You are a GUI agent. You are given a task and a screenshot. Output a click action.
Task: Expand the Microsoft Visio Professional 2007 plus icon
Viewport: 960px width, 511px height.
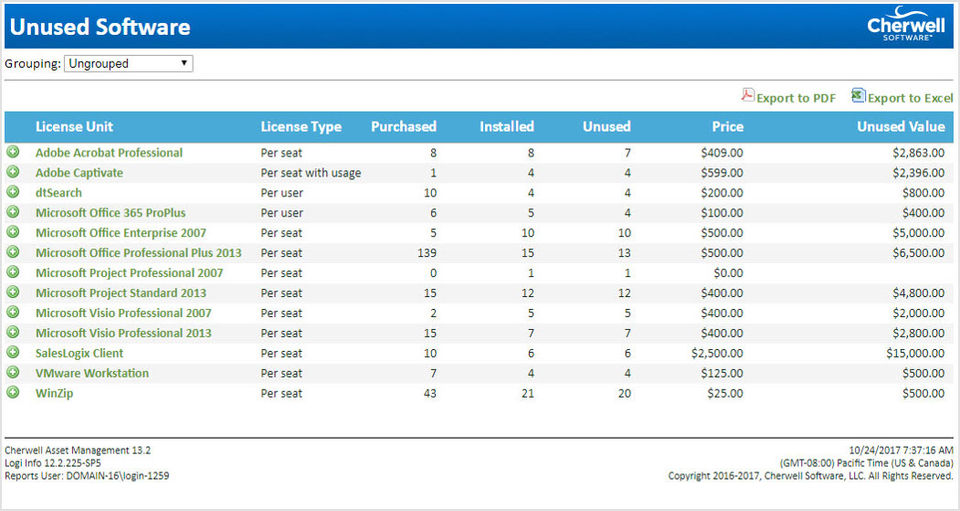click(x=13, y=312)
